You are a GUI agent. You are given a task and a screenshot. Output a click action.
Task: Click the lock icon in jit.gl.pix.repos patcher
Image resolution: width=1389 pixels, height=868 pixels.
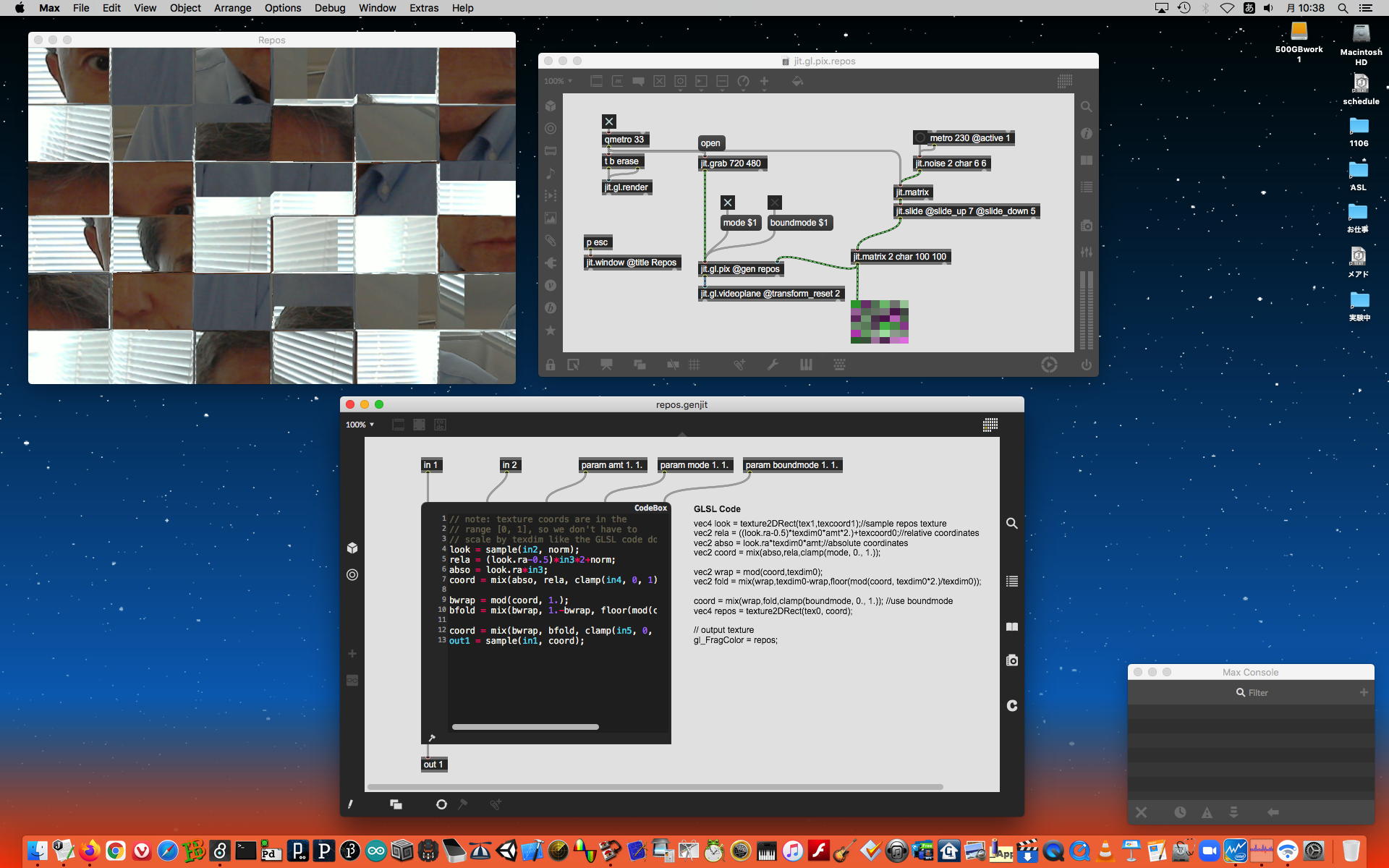coord(551,365)
